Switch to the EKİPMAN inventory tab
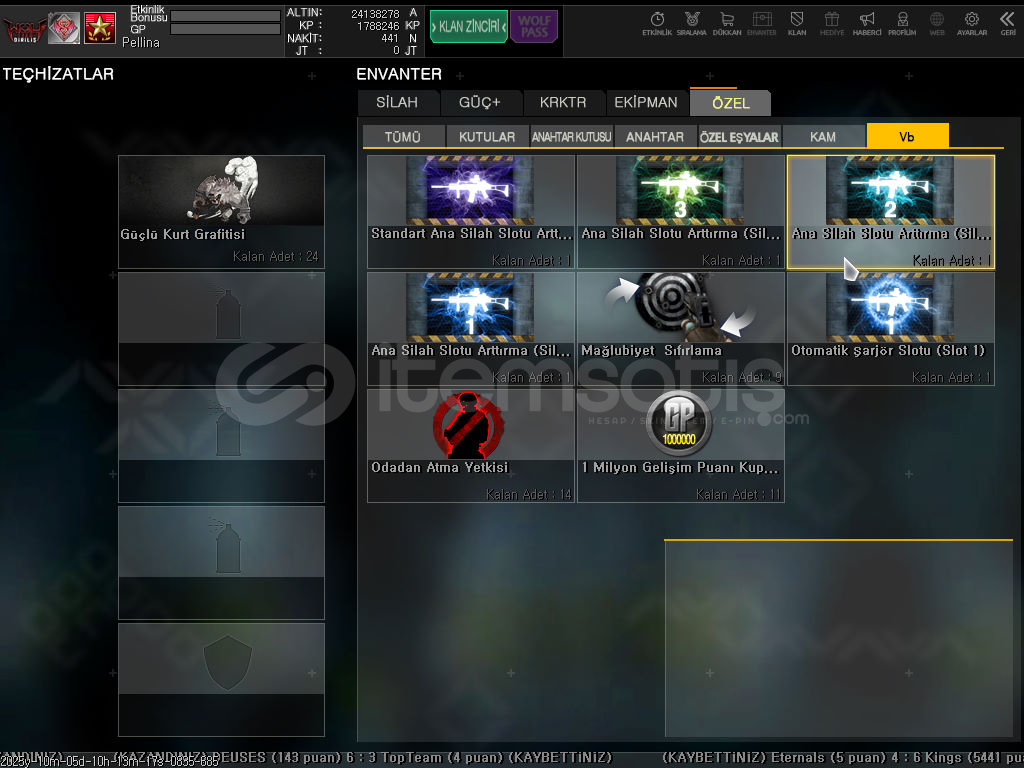The width and height of the screenshot is (1024, 768). tap(645, 103)
